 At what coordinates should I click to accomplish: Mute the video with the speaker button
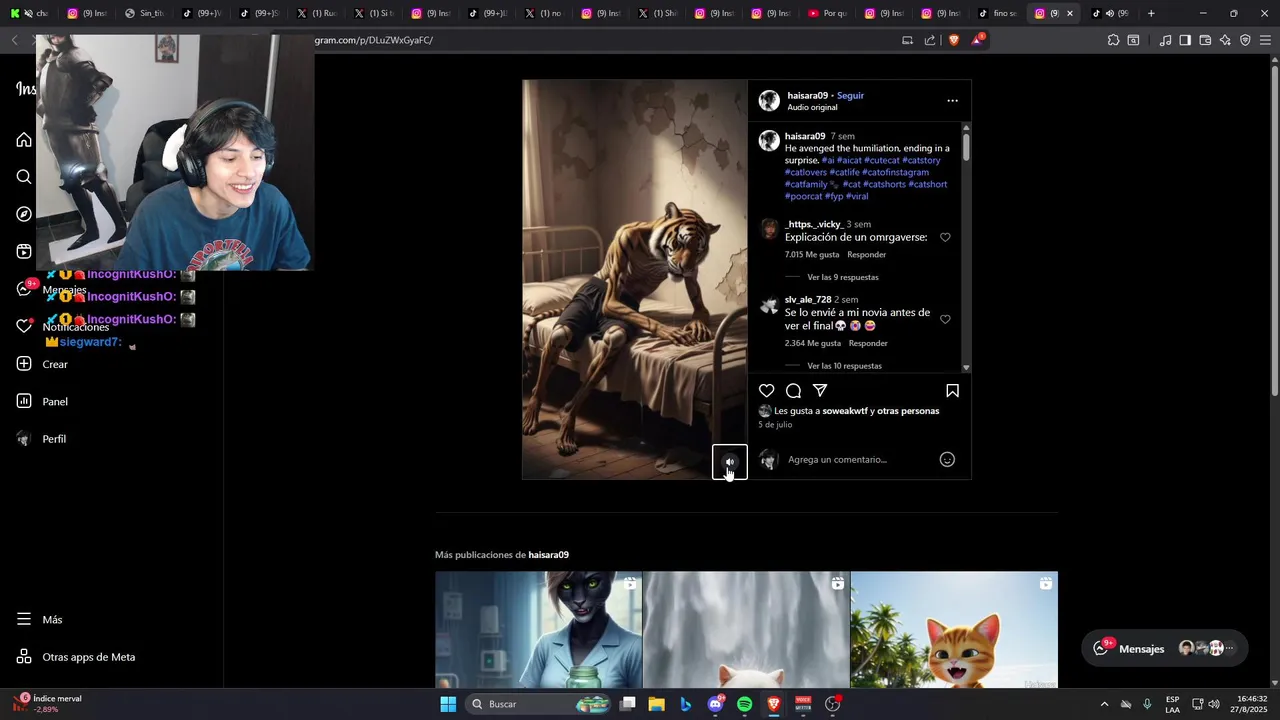(x=730, y=462)
